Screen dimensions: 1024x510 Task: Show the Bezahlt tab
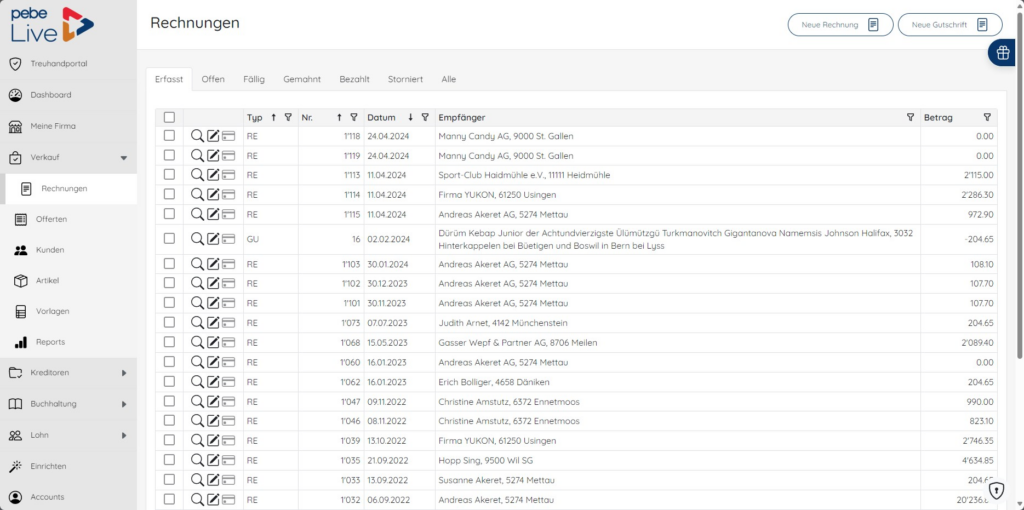click(355, 79)
